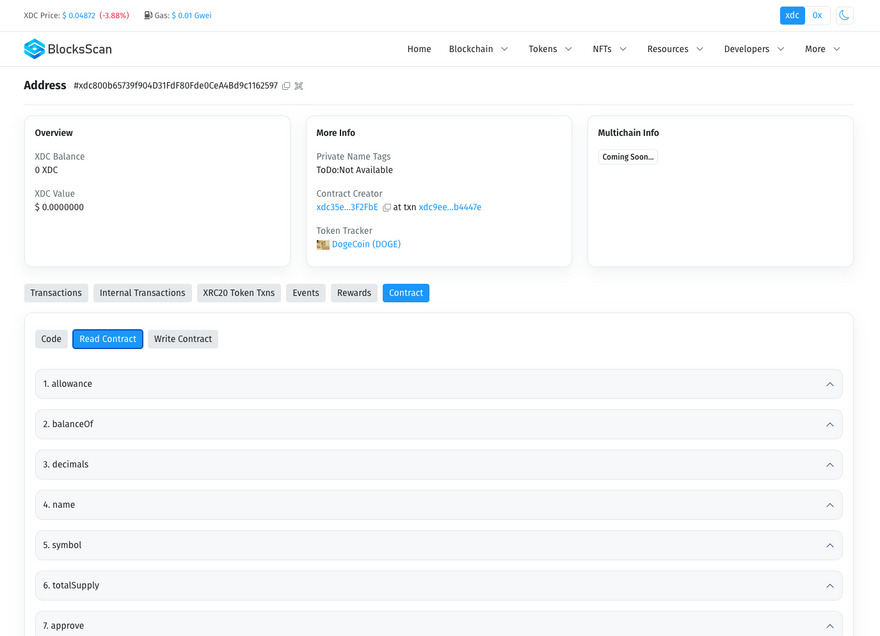The height and width of the screenshot is (636, 880).
Task: Switch to the Transactions tab
Action: click(x=56, y=293)
